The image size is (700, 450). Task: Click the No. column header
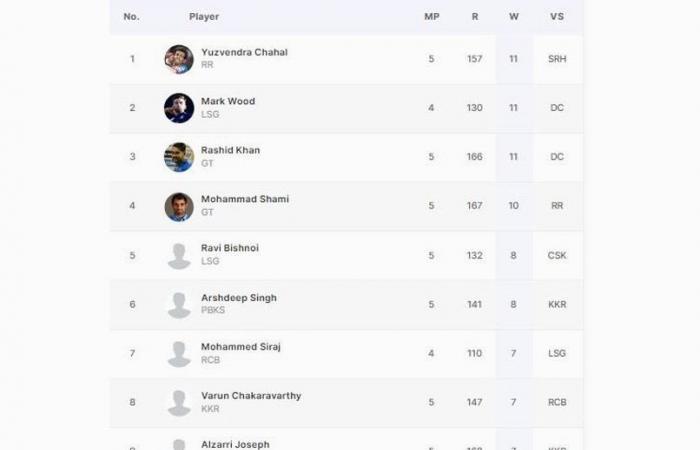pos(132,17)
